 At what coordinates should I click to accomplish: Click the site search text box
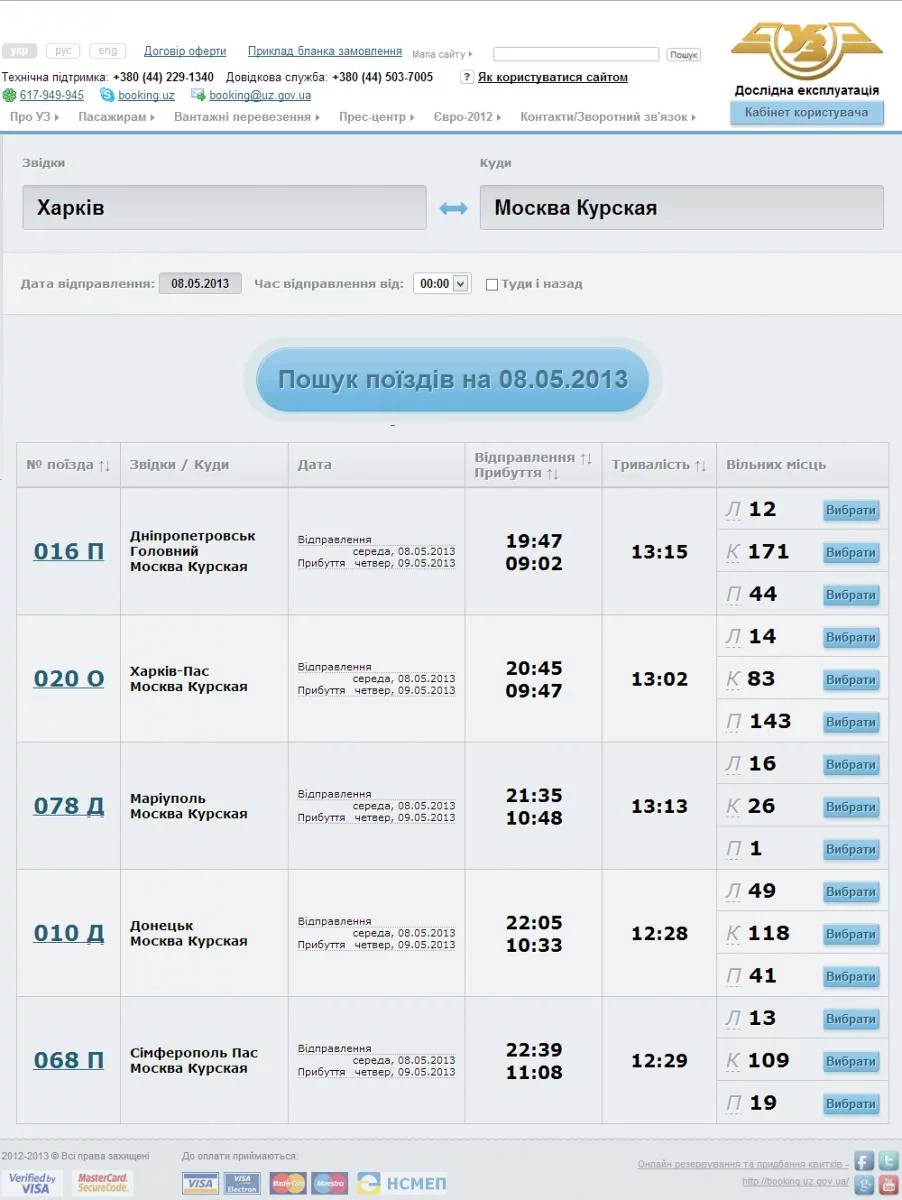coord(576,55)
